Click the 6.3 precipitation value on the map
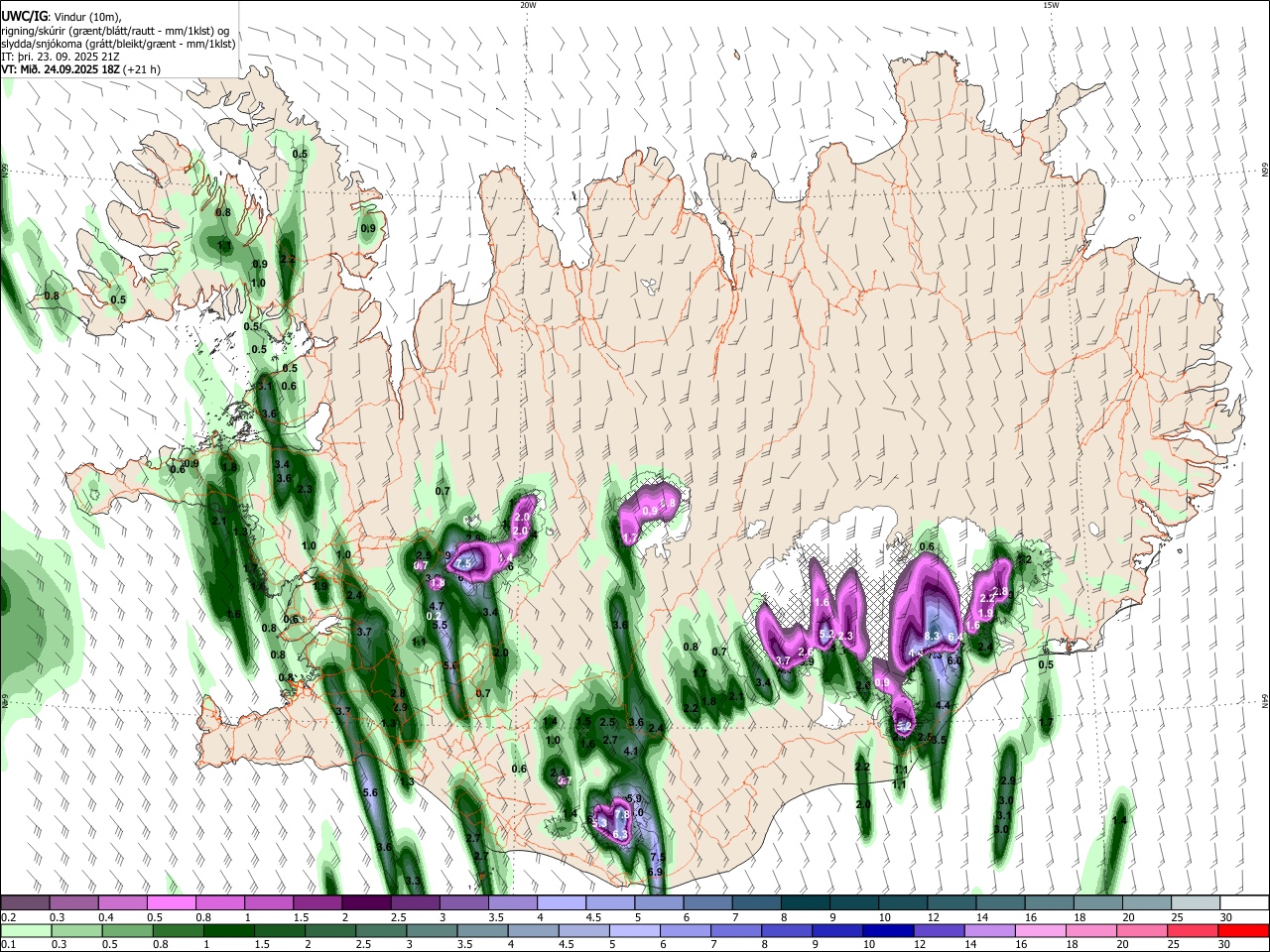The image size is (1270, 952). click(620, 835)
